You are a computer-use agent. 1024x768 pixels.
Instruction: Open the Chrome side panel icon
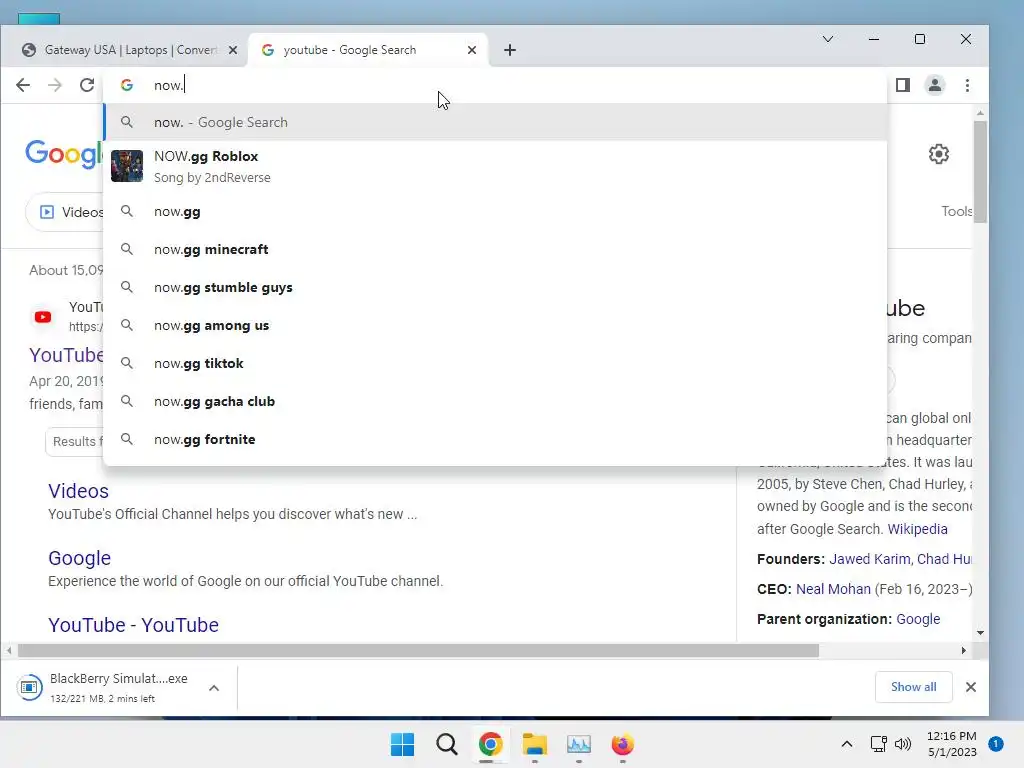[x=903, y=85]
